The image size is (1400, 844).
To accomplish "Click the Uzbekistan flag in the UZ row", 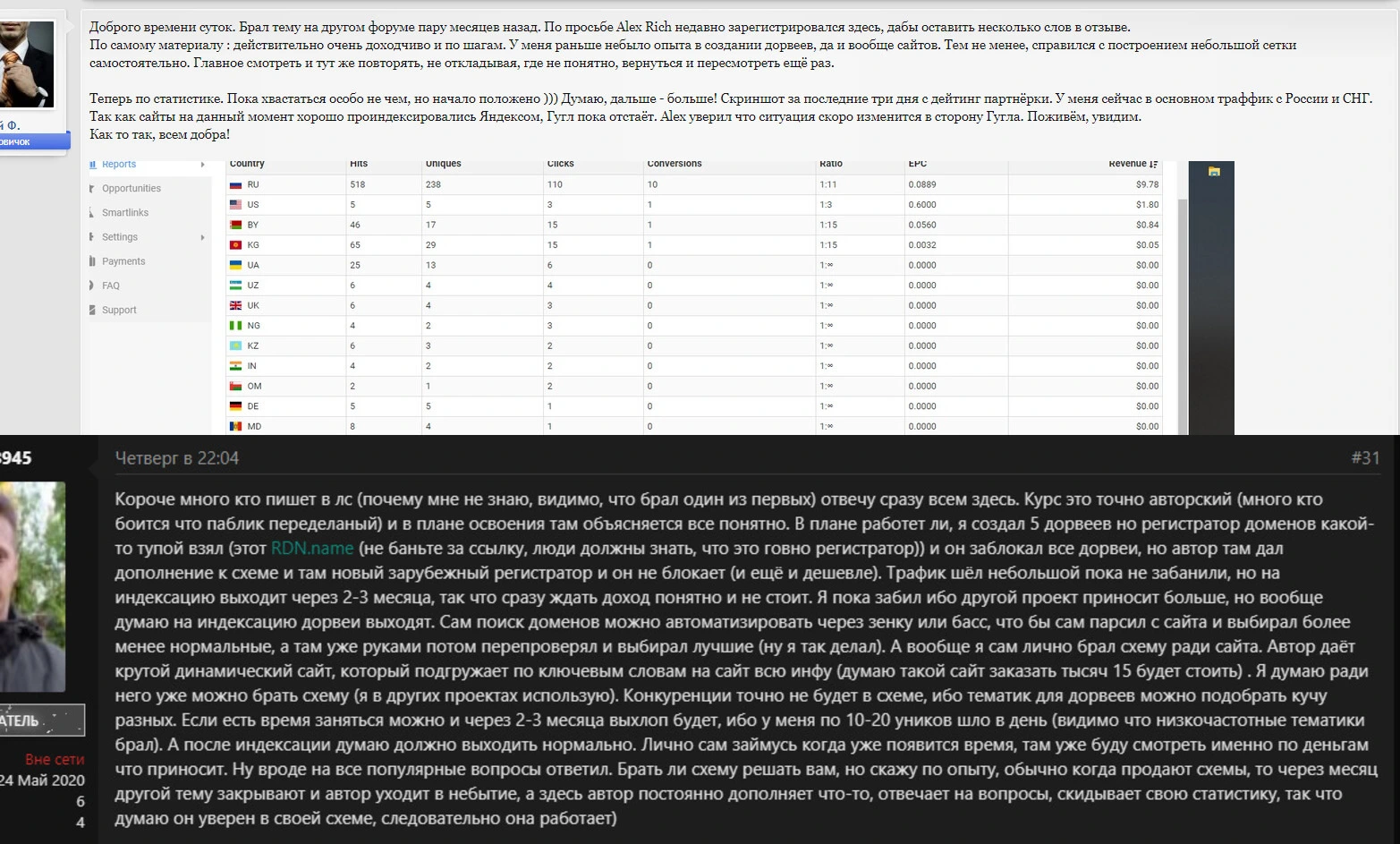I will pyautogui.click(x=235, y=286).
